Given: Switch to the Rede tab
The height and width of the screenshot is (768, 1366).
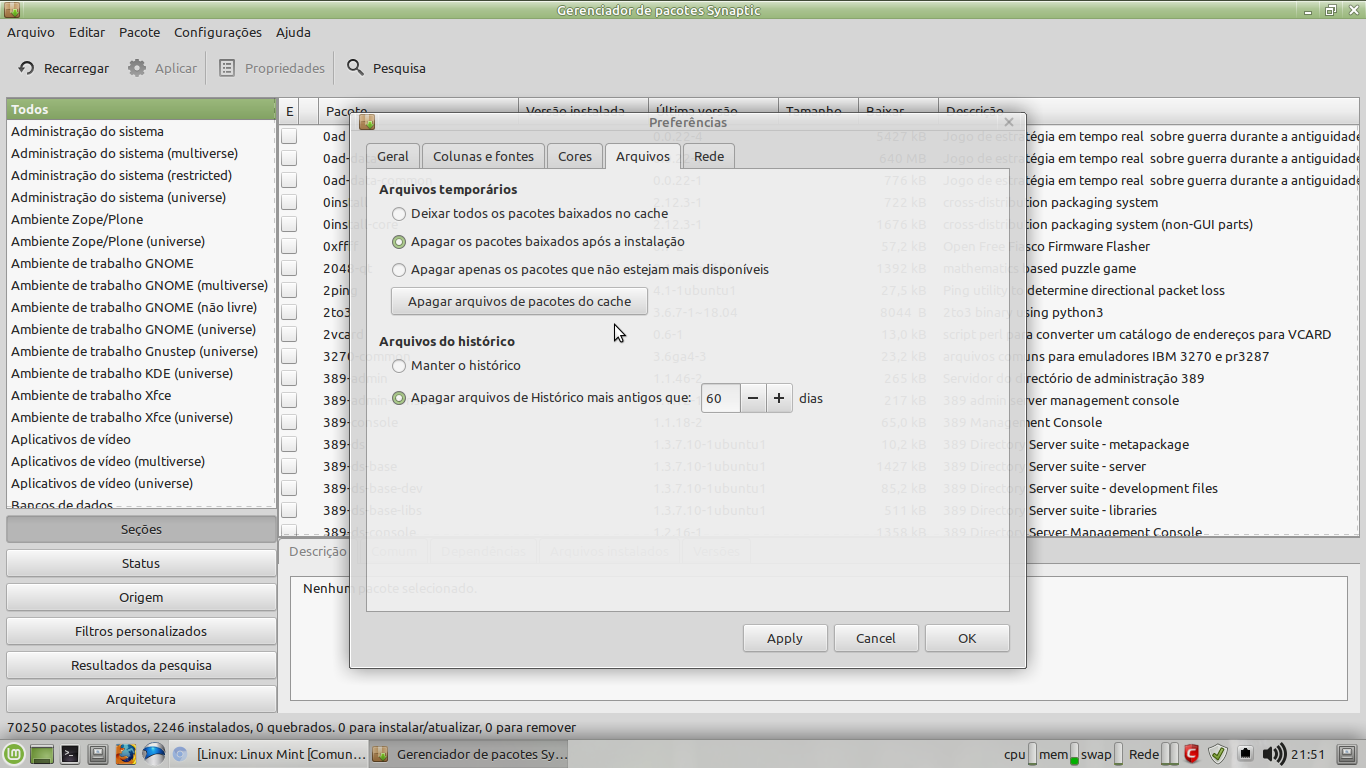Looking at the screenshot, I should 709,156.
